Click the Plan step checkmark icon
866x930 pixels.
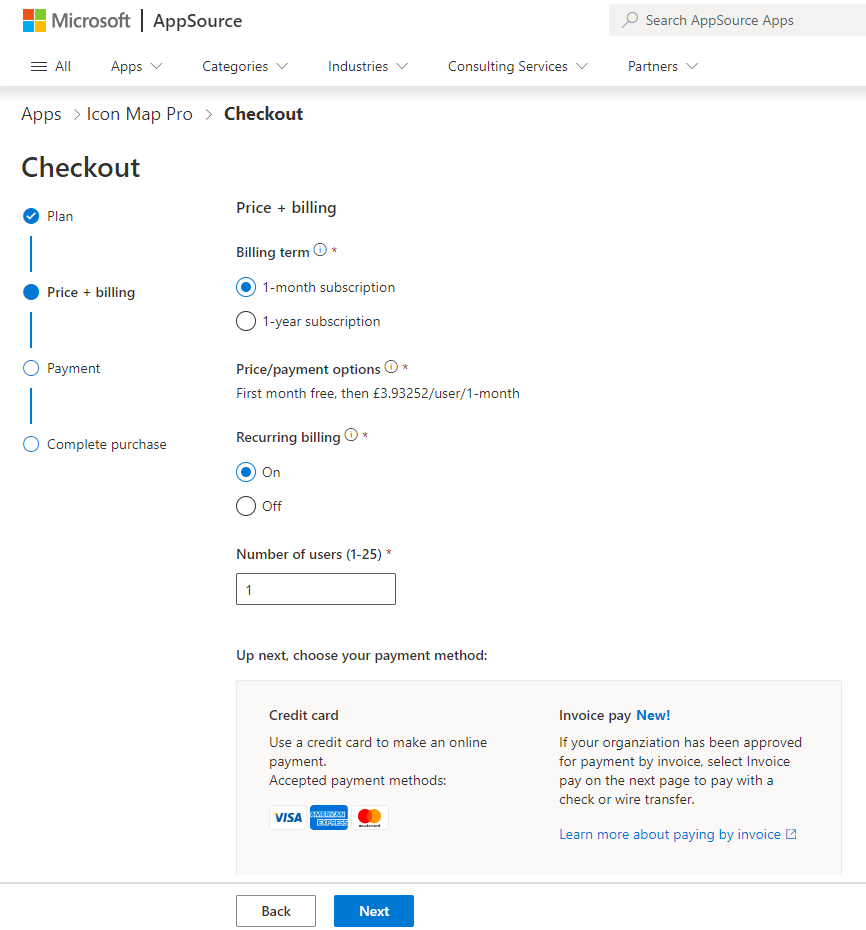31,216
